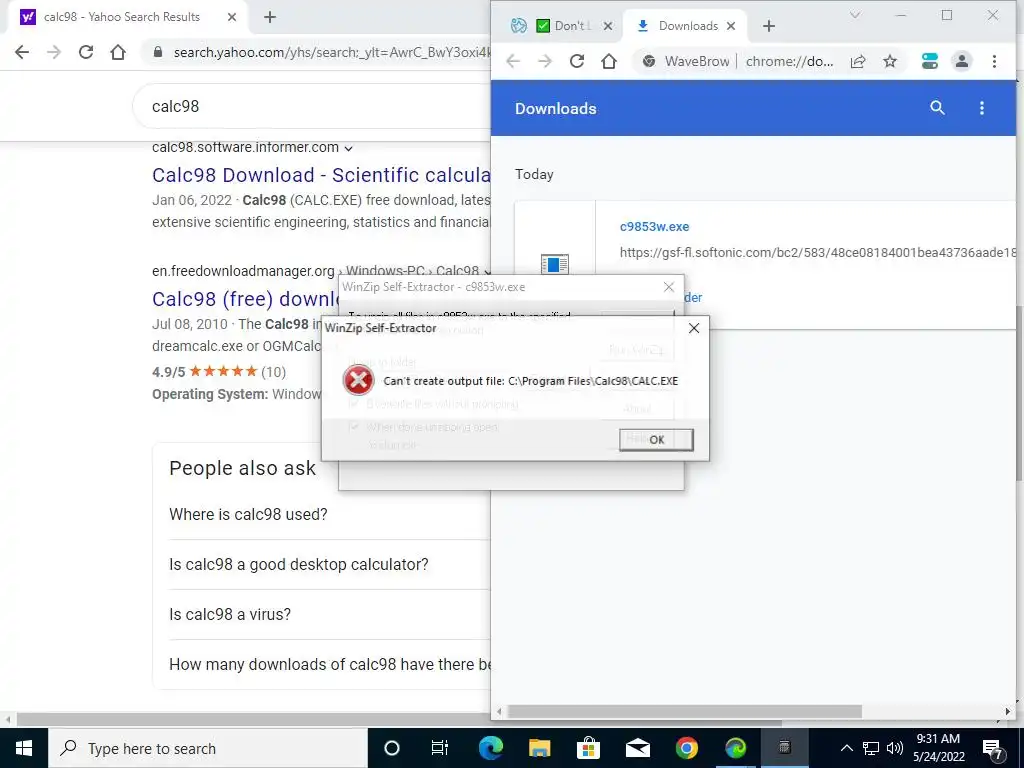Go forward in WaveBrowser window
The width and height of the screenshot is (1024, 768).
545,61
